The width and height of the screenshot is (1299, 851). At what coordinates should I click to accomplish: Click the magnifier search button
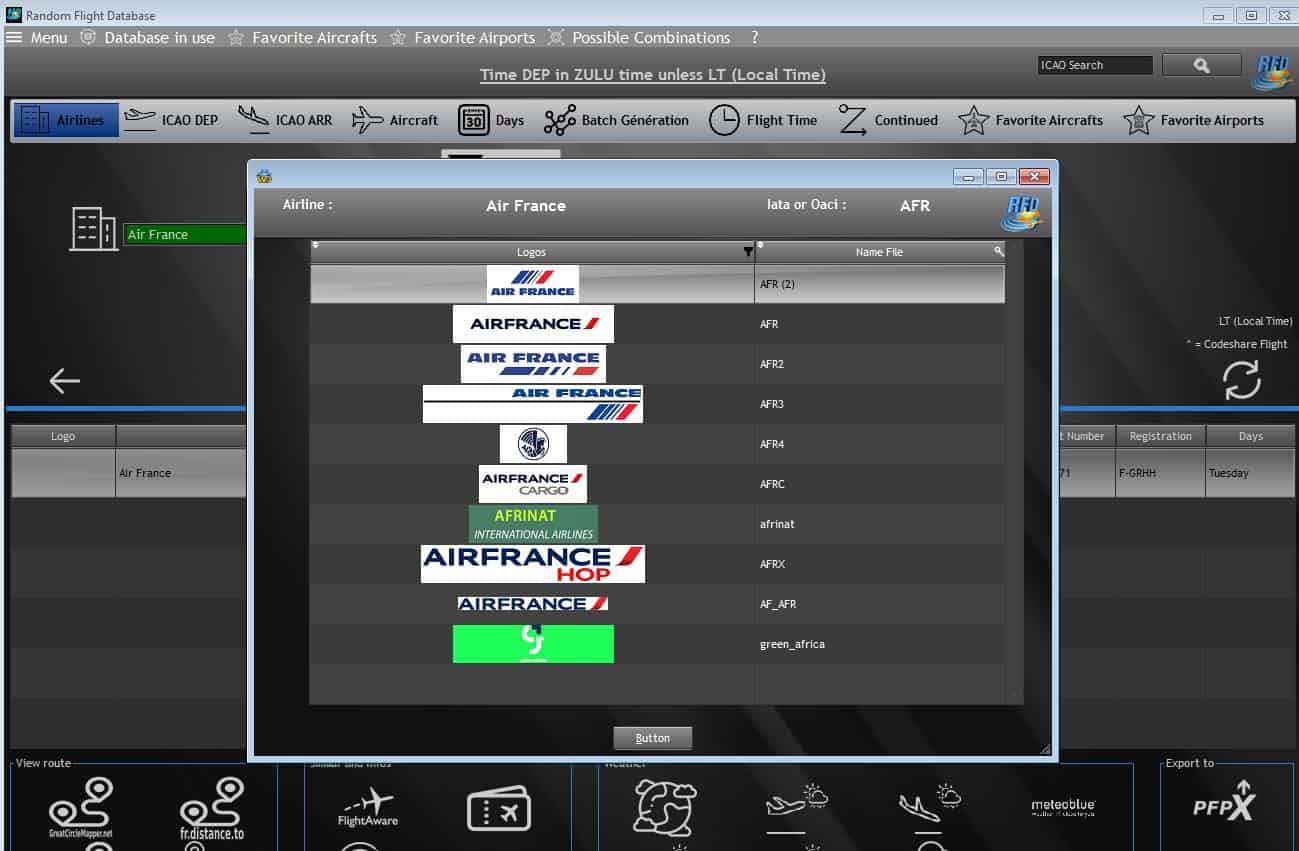pyautogui.click(x=1201, y=65)
